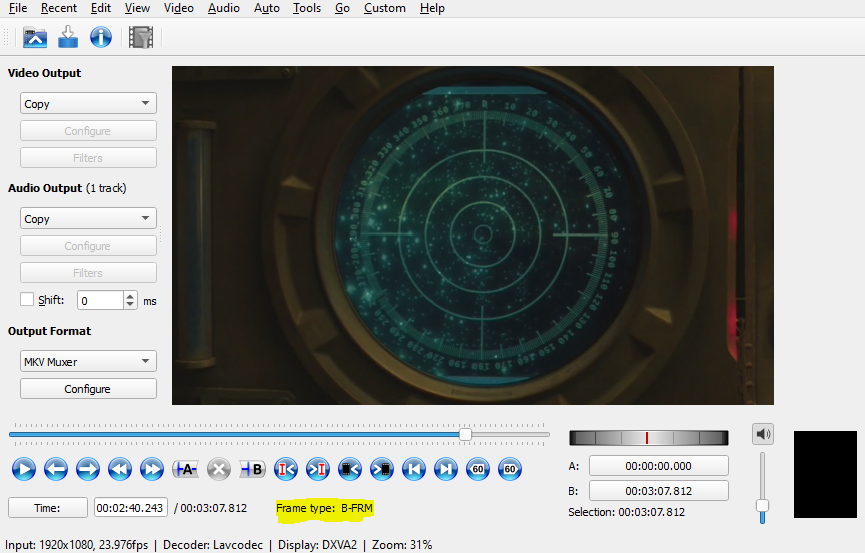
Task: Adjust the vertical volume slider handle
Action: coord(762,506)
